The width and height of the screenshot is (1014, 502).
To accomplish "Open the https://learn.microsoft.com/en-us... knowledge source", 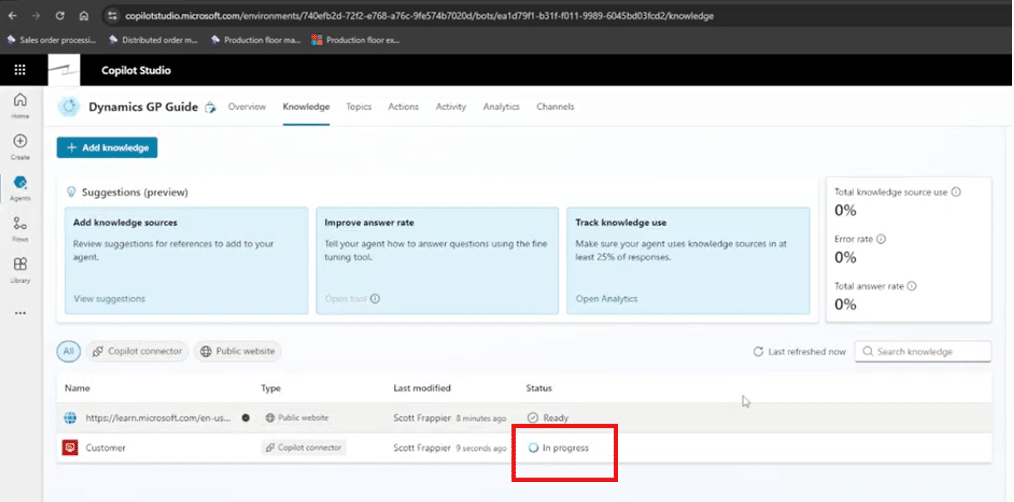I will 158,418.
